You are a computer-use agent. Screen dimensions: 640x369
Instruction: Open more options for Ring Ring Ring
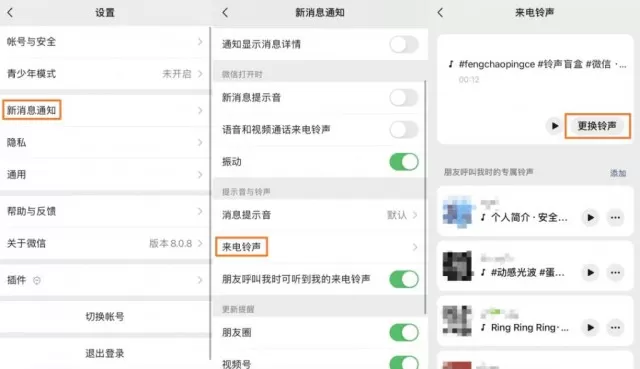tap(615, 327)
